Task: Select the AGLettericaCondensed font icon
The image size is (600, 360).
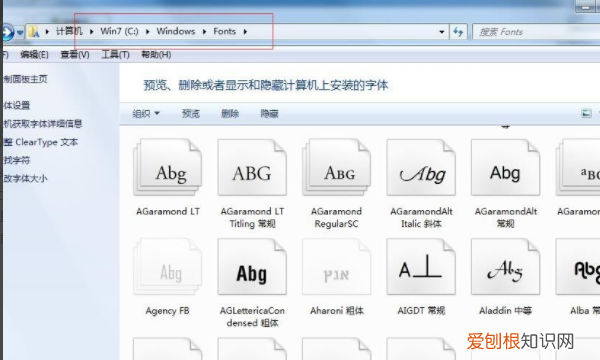Action: (252, 267)
